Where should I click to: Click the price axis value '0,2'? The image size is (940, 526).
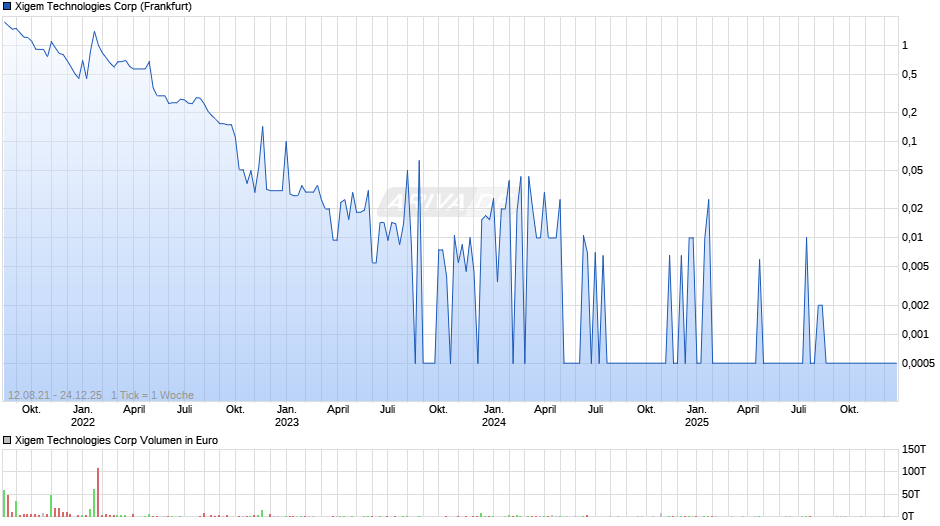point(909,112)
